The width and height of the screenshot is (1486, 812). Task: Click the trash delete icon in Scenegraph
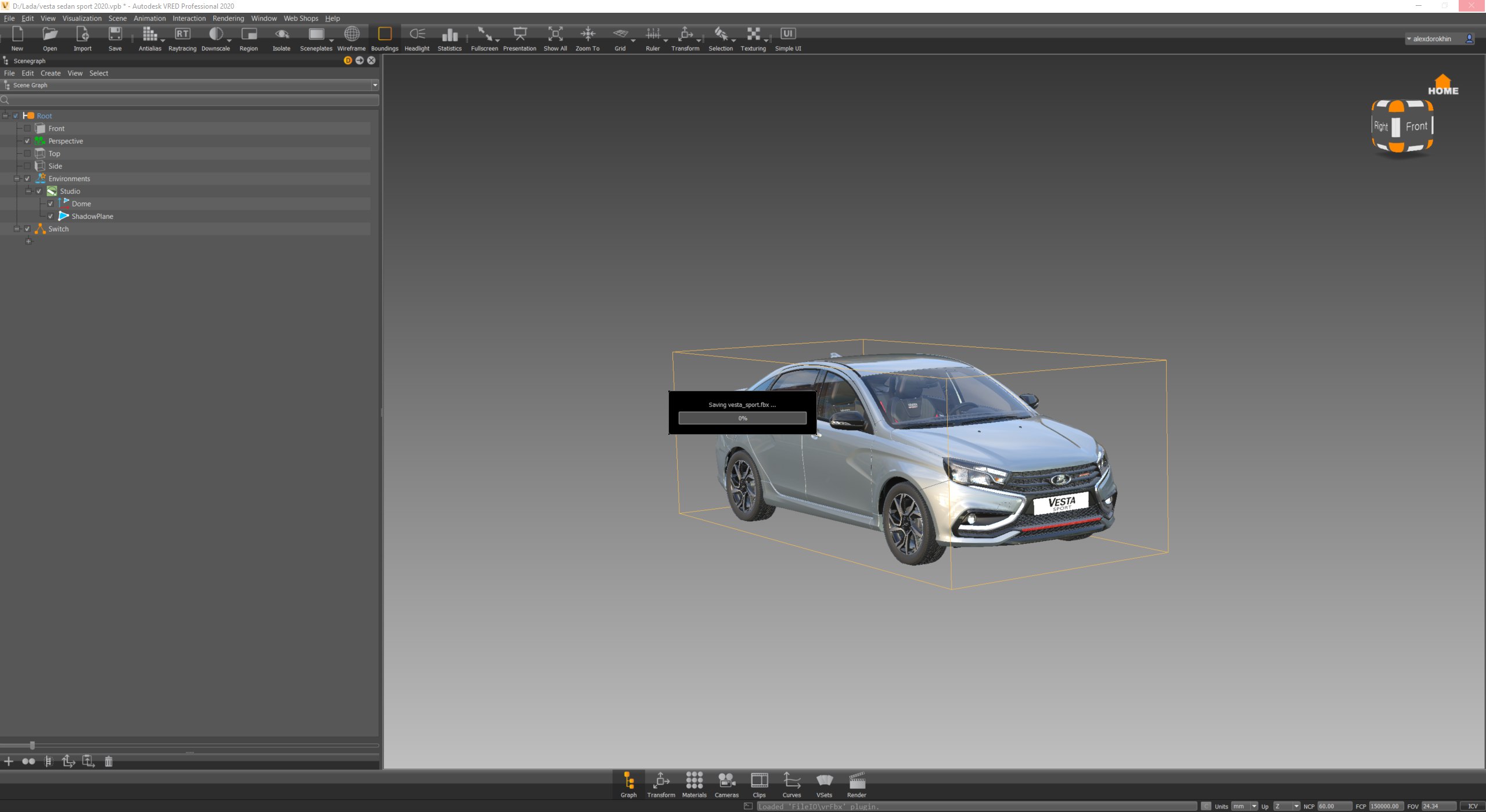(109, 761)
